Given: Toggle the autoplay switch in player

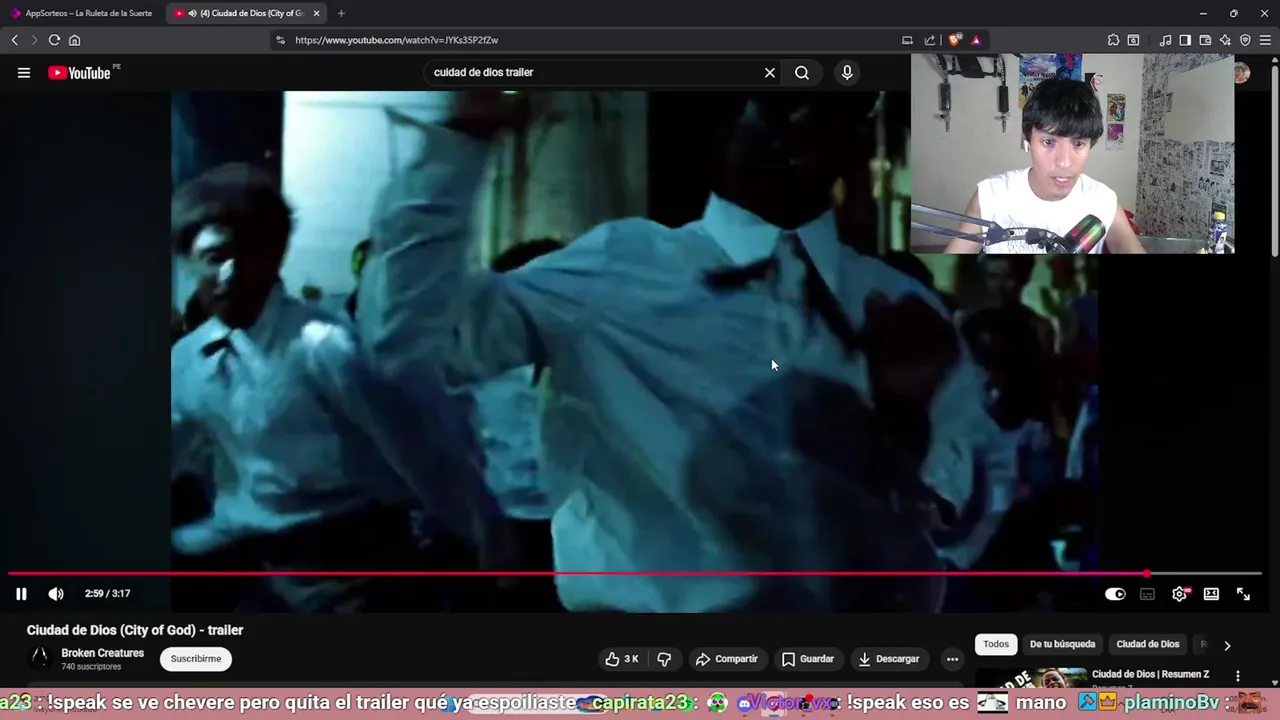Looking at the screenshot, I should 1115,594.
